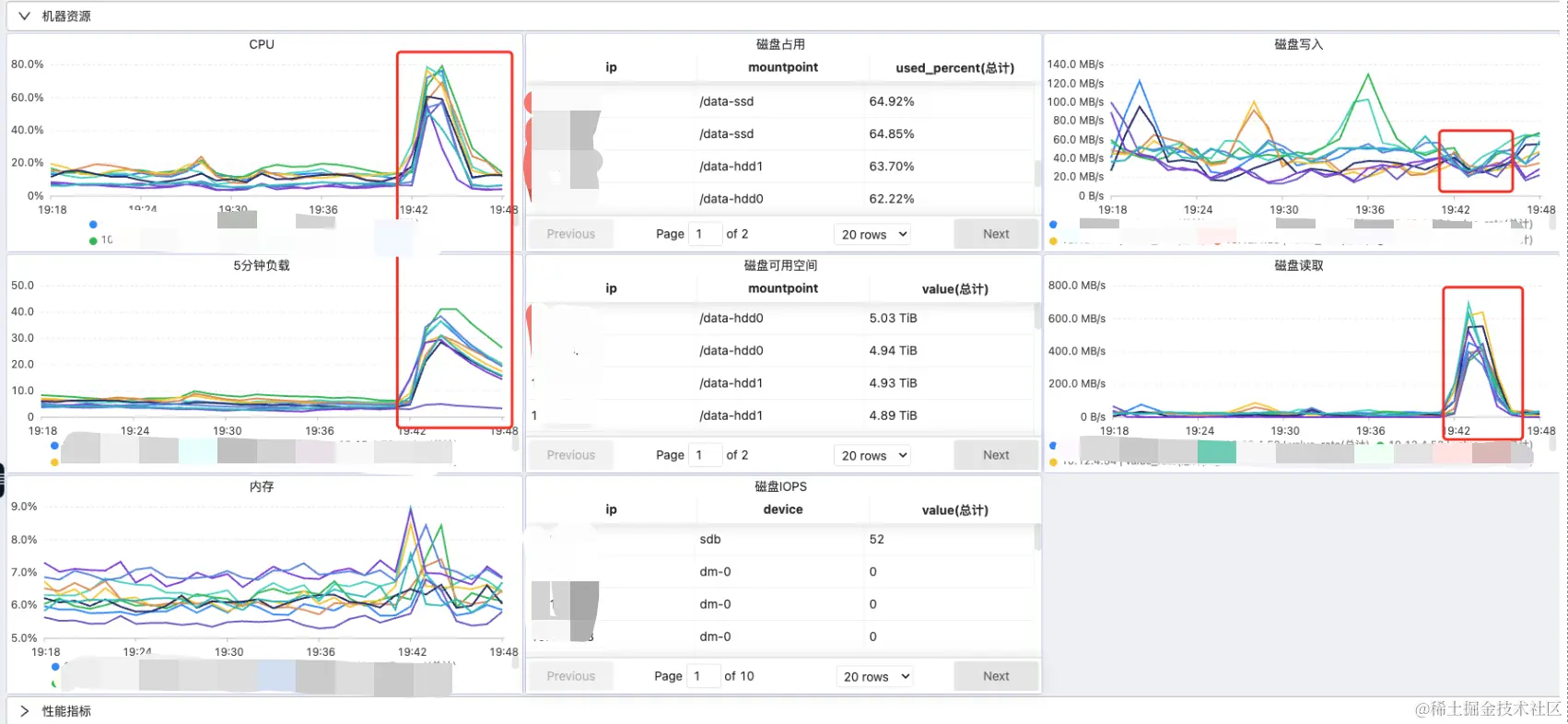The image size is (1568, 724).
Task: Open the 5分钟负载 panel title
Action: (x=262, y=265)
